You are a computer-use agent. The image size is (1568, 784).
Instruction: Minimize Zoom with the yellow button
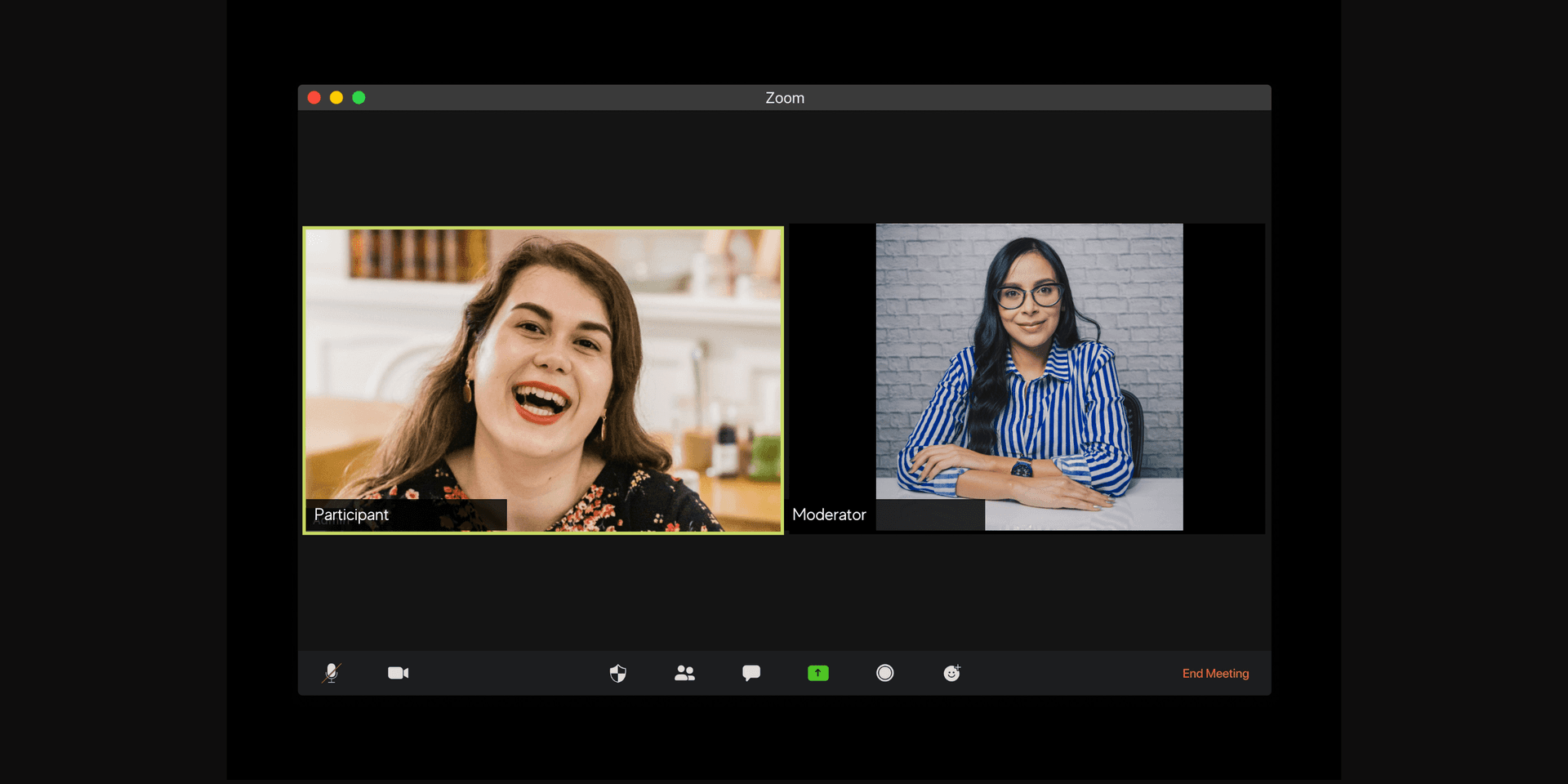pyautogui.click(x=336, y=98)
